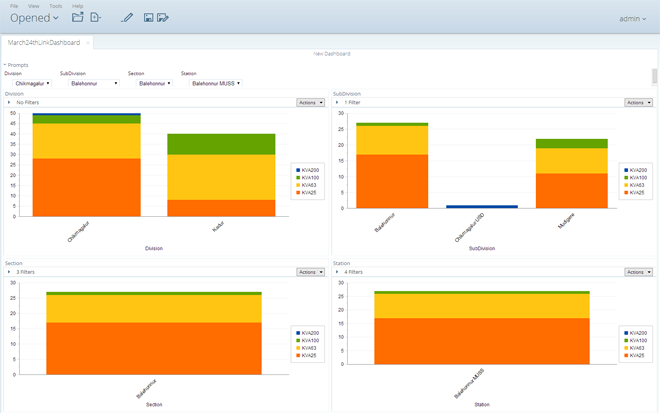Click the yellow segment of the Station chart bar
Screen dimensions: 660x413
[482, 306]
